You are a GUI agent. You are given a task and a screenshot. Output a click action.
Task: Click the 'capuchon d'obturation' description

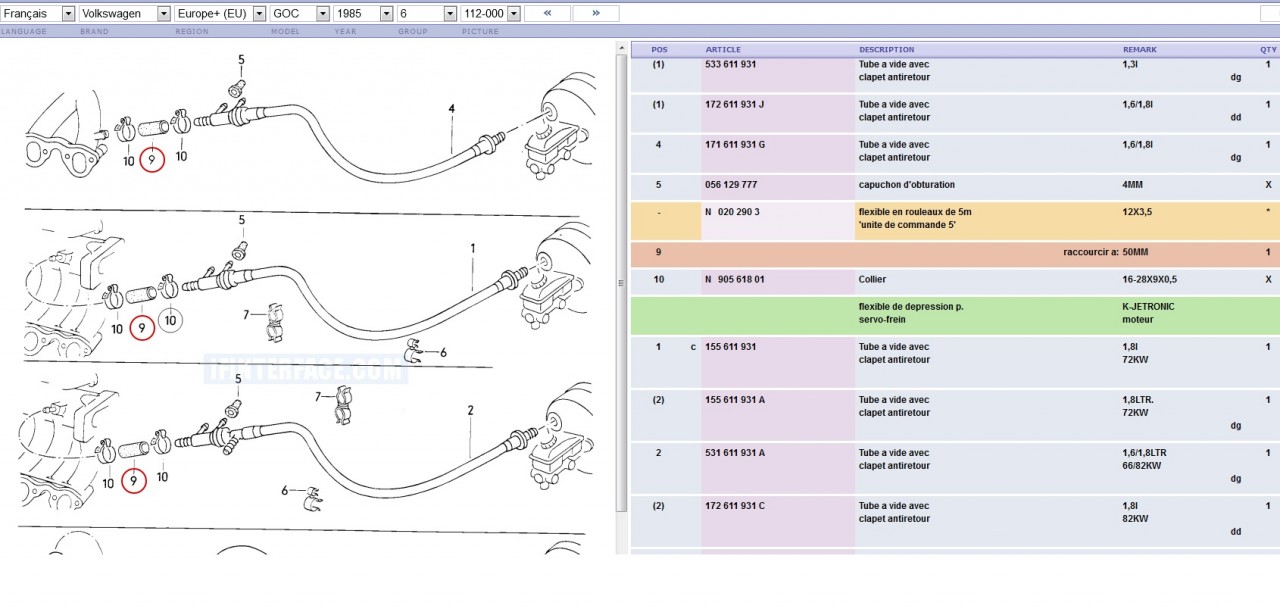pyautogui.click(x=906, y=184)
